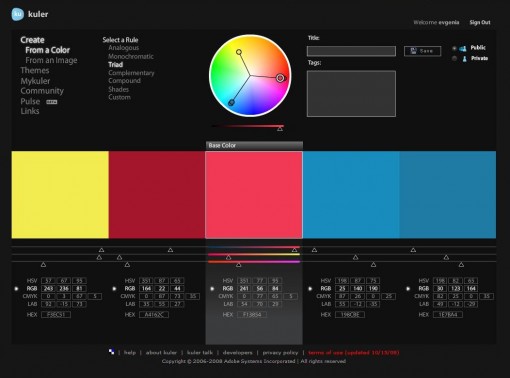Click the Title input field
This screenshot has width=510, height=378.
point(351,51)
